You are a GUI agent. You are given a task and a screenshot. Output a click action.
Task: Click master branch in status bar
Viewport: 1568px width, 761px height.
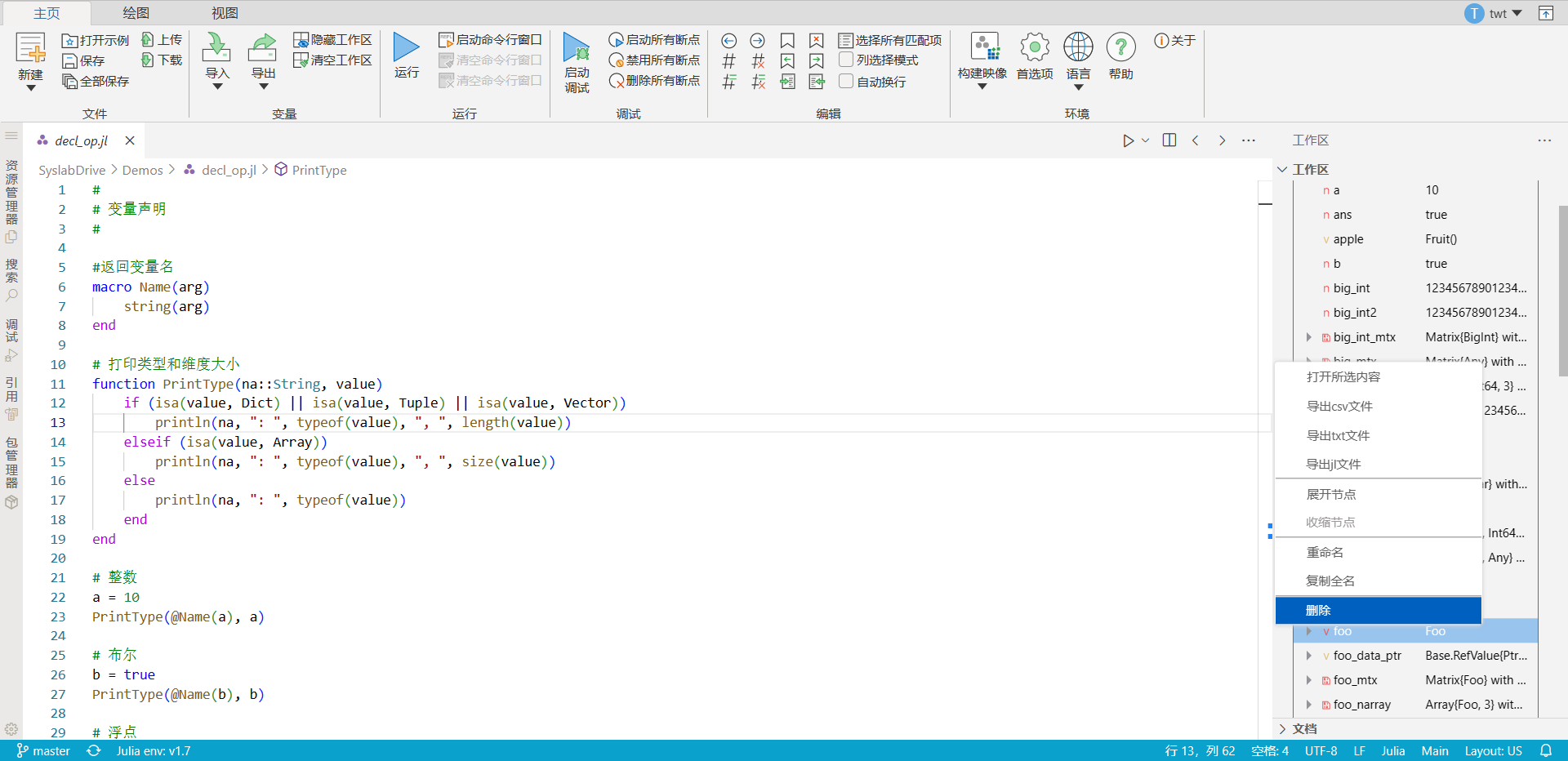pyautogui.click(x=43, y=750)
